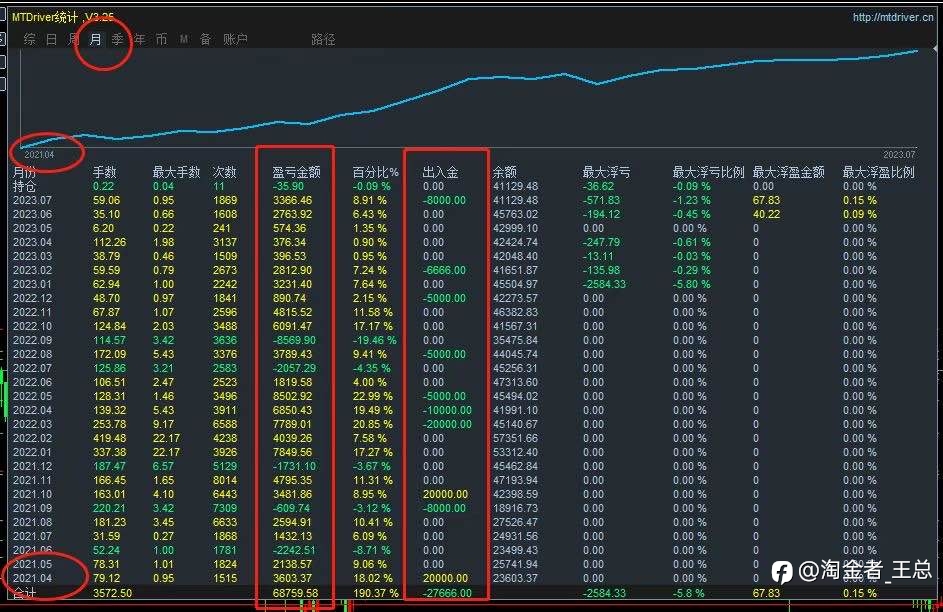Select the 持仓 row label
The height and width of the screenshot is (612, 943).
point(25,187)
